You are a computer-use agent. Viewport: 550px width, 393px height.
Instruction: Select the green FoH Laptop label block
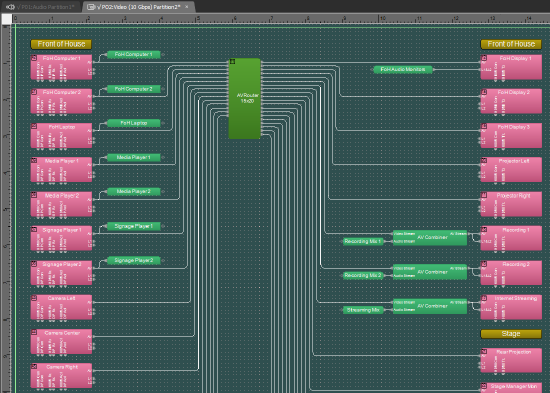point(134,123)
